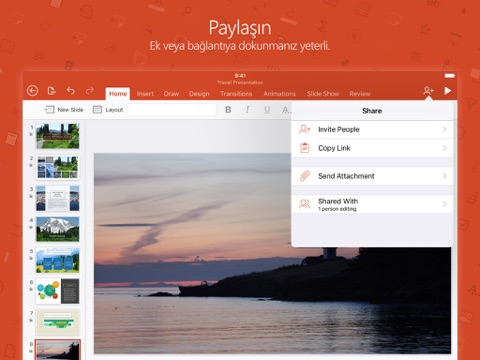The image size is (480, 360).
Task: Switch to the Transitions tab
Action: point(236,94)
